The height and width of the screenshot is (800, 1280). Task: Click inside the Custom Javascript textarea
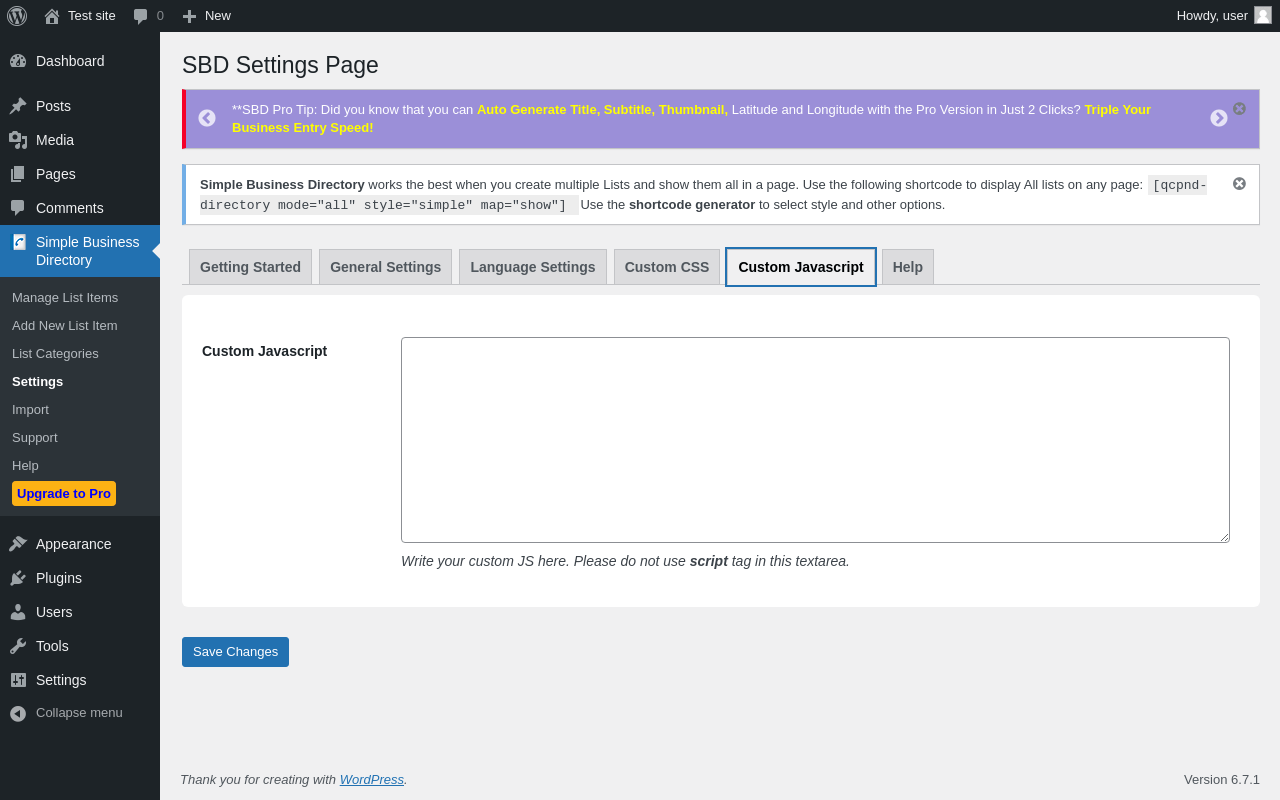click(x=815, y=440)
